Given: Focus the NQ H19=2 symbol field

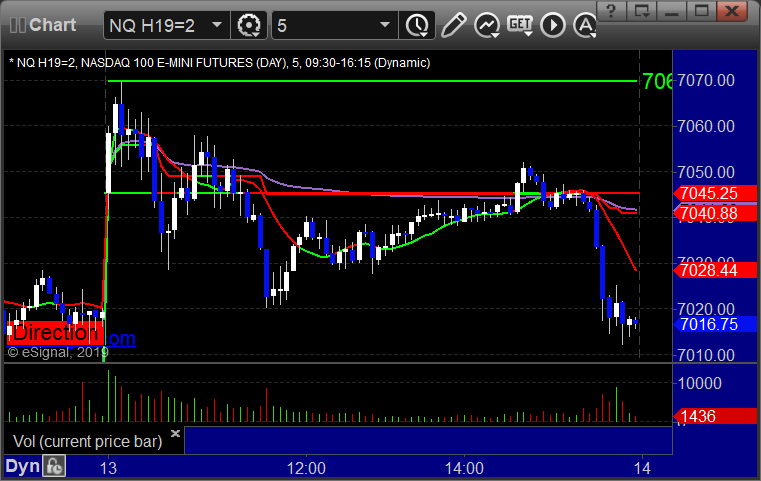Looking at the screenshot, I should point(166,25).
